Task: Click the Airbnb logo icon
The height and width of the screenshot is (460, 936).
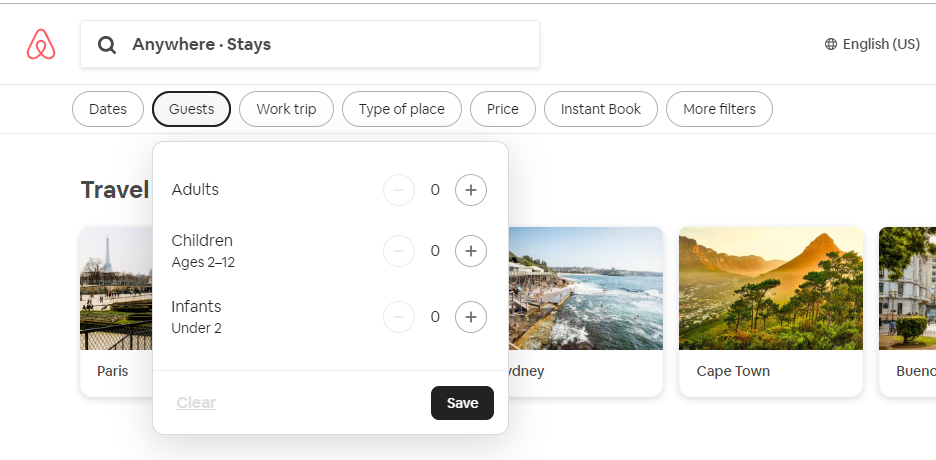Action: pyautogui.click(x=41, y=44)
